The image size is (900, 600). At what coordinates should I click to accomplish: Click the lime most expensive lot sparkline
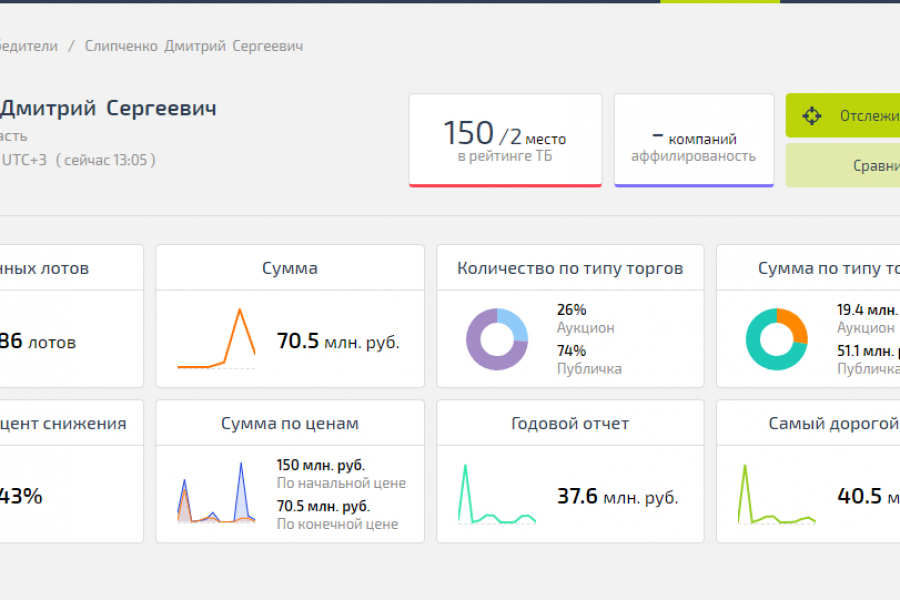click(777, 494)
